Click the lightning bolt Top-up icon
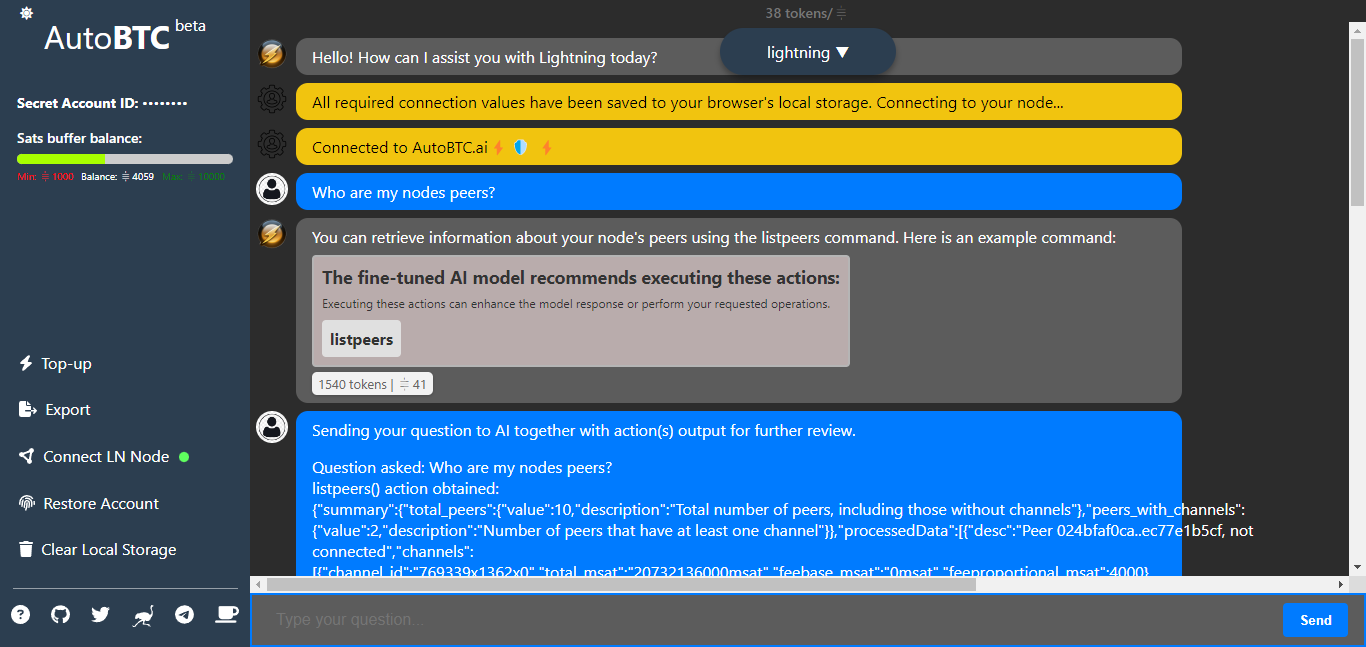The width and height of the screenshot is (1366, 647). pyautogui.click(x=26, y=363)
